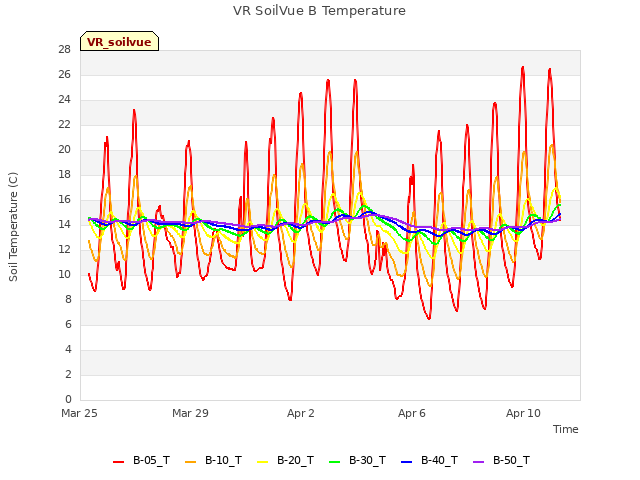Click the 28 y-axis tick label
Screen dimensions: 640x480
point(64,50)
